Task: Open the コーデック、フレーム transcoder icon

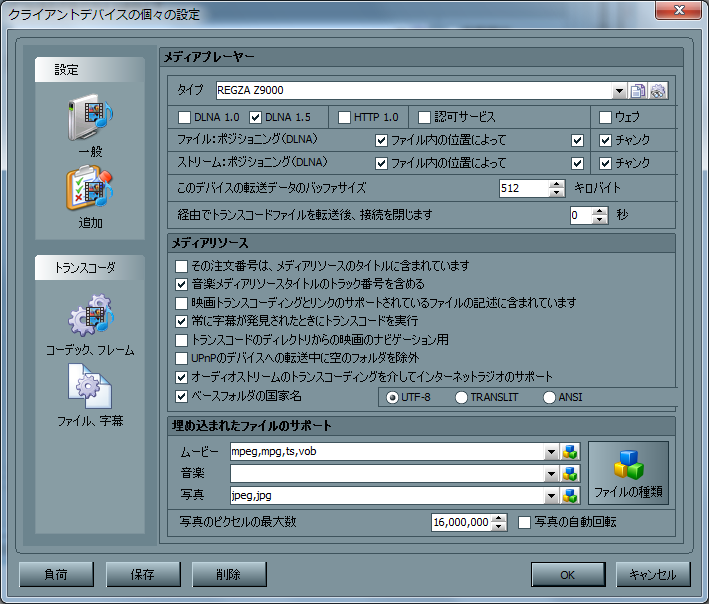Action: coord(90,325)
